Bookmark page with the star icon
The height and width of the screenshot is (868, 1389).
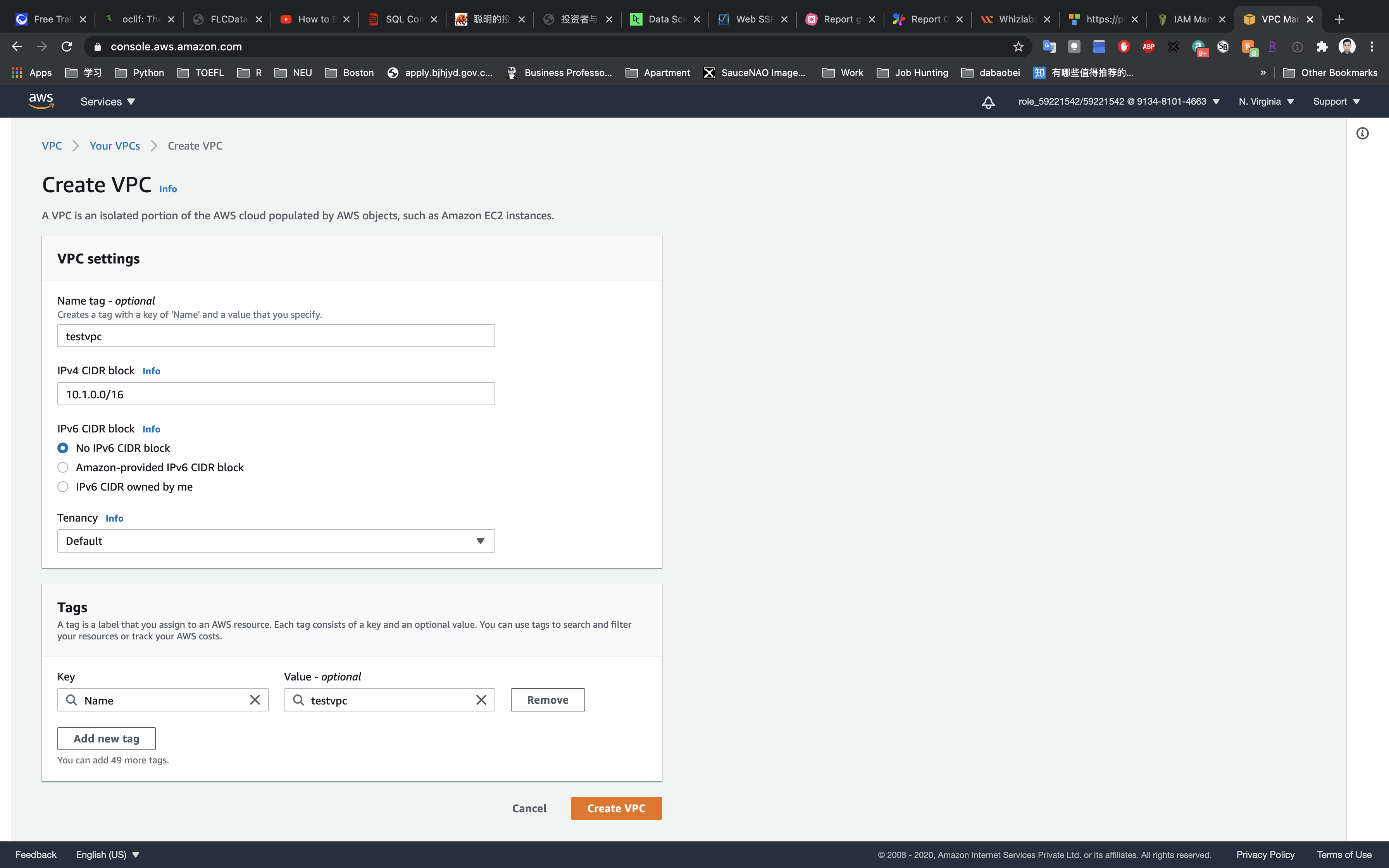point(1018,46)
